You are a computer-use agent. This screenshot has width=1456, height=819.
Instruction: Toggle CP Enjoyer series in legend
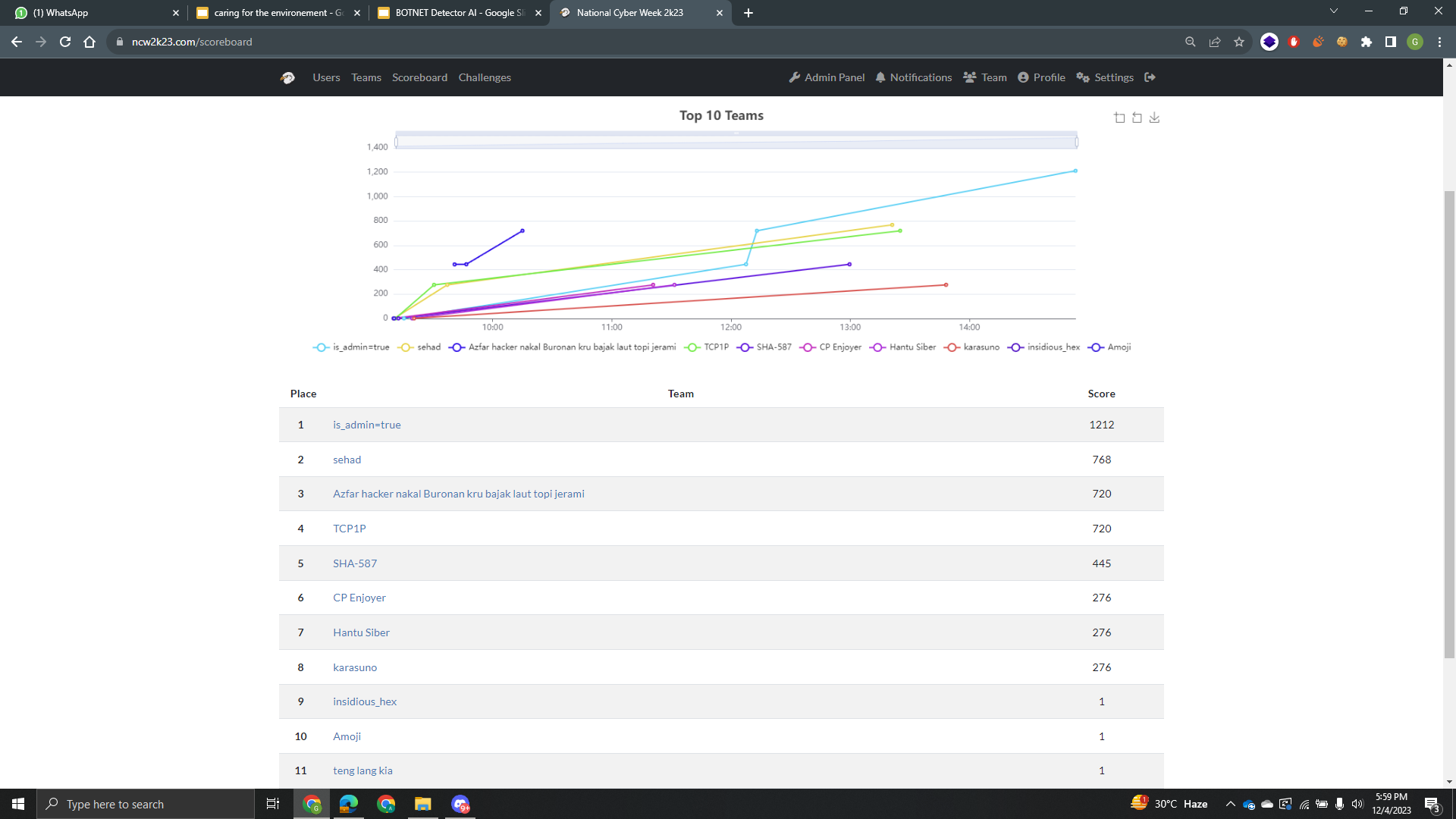coord(830,347)
